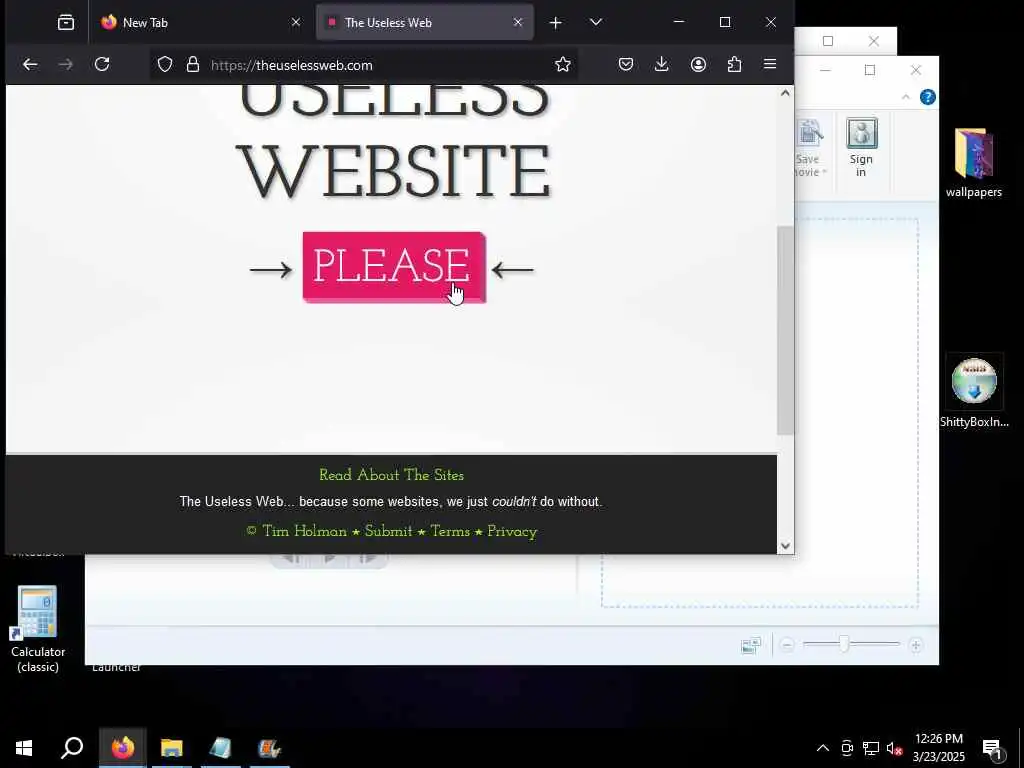Click Movie Maker play button
Image resolution: width=1024 pixels, height=768 pixels.
tap(330, 558)
